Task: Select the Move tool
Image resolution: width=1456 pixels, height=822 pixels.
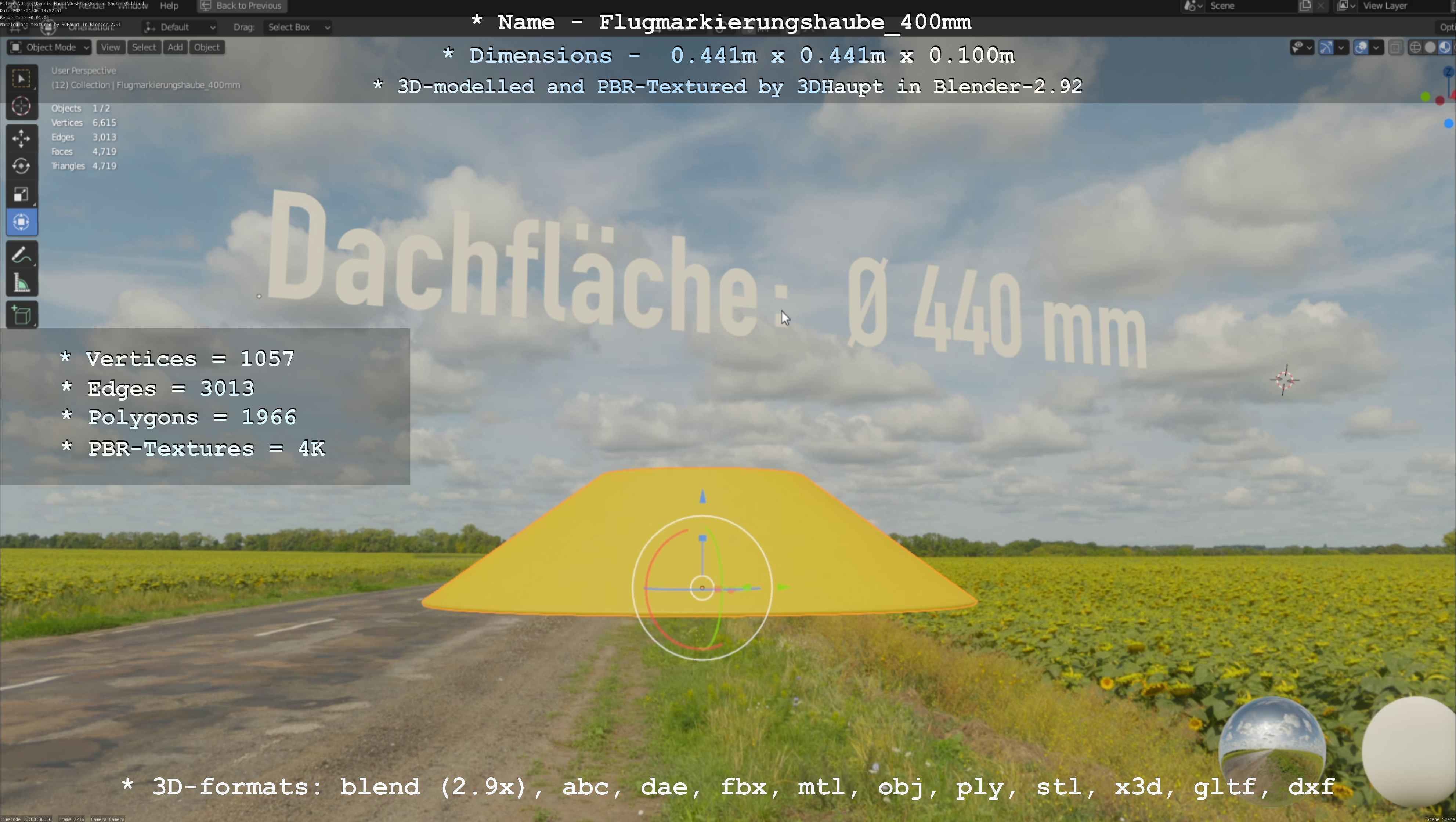Action: 21,138
